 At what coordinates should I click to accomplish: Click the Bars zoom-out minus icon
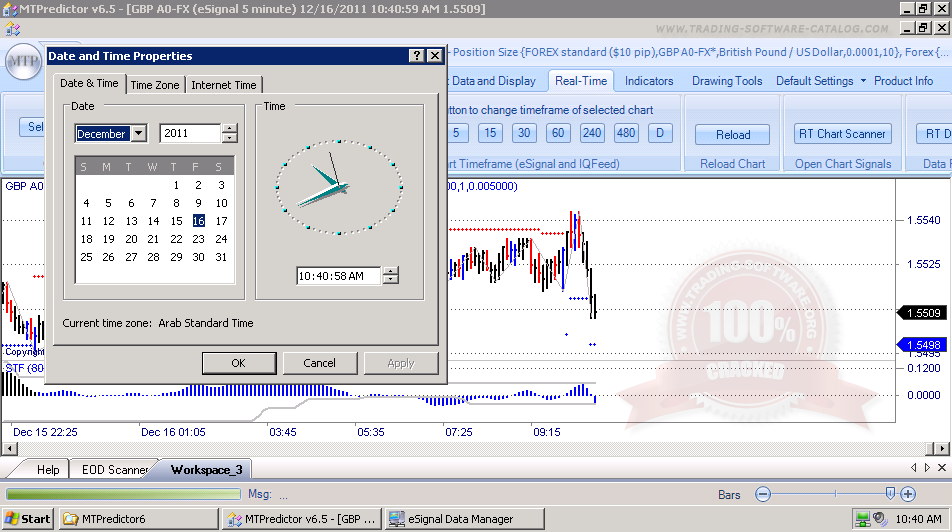[763, 494]
